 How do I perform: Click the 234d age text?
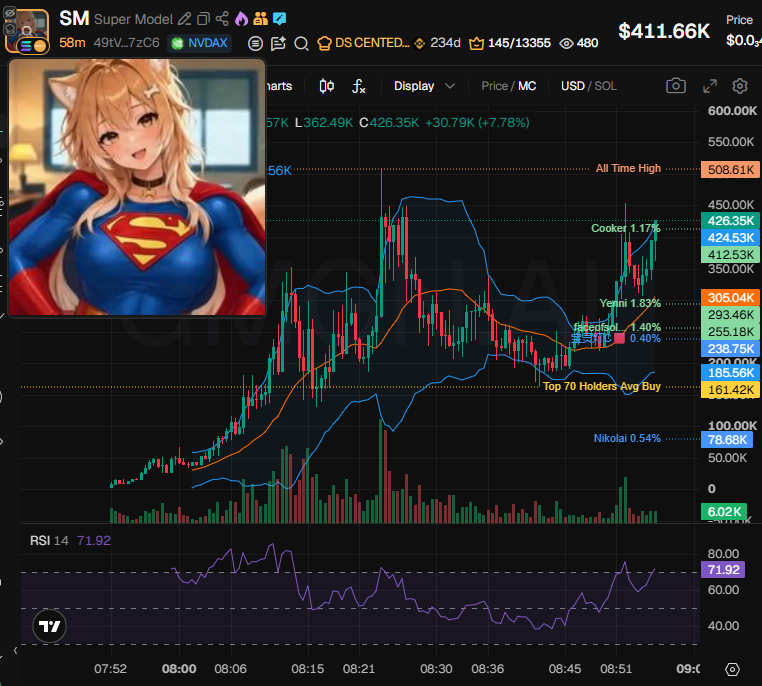(445, 43)
